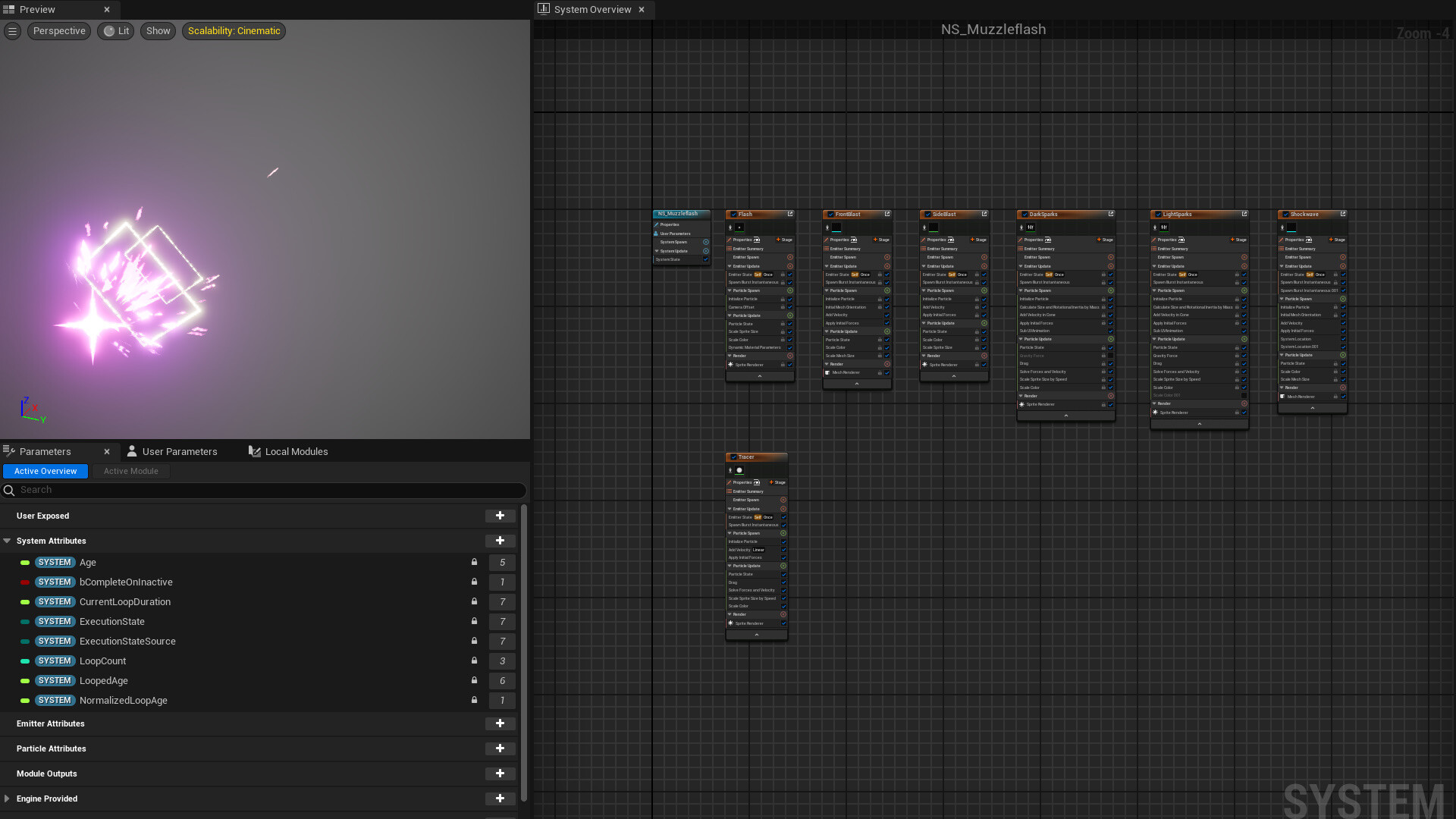
Task: Collapse the LightSparks emitter node
Action: pyautogui.click(x=1199, y=424)
